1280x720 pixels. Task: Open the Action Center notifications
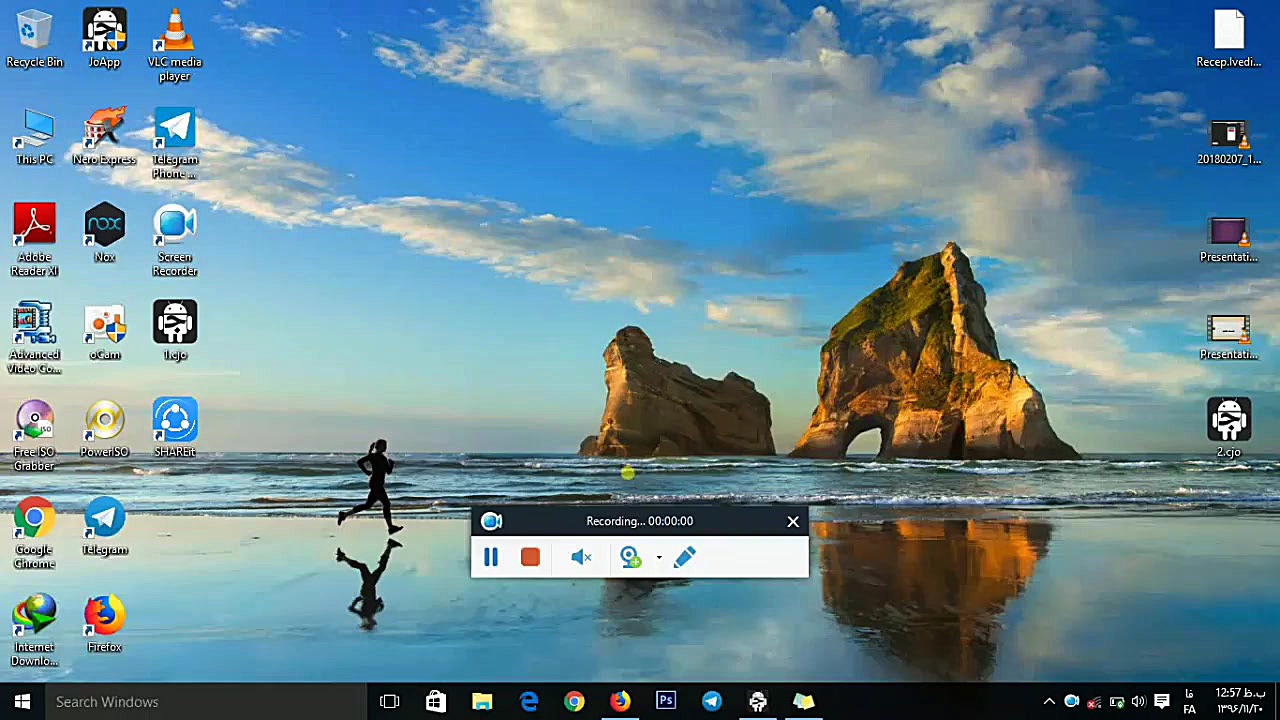1162,702
